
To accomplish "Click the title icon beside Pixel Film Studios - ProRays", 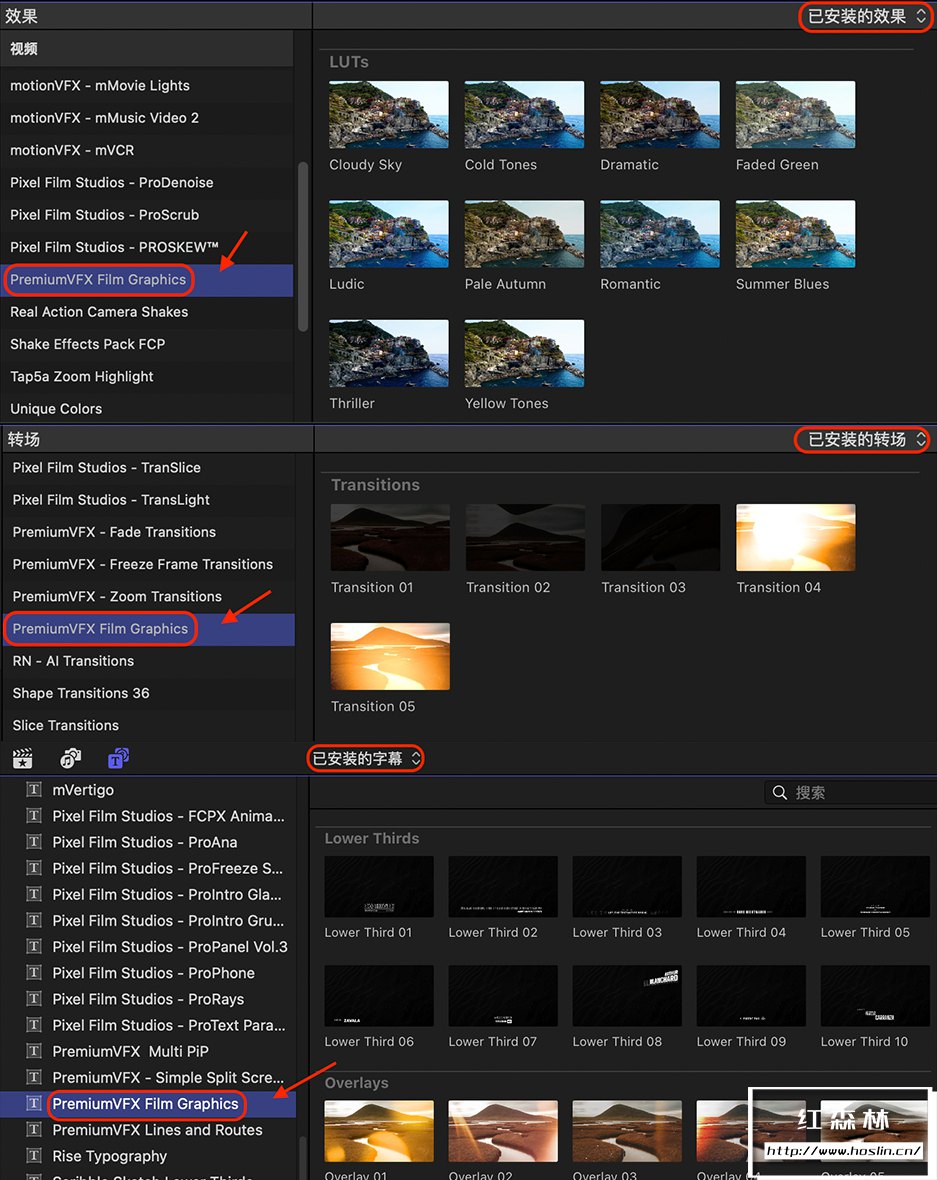I will 34,999.
